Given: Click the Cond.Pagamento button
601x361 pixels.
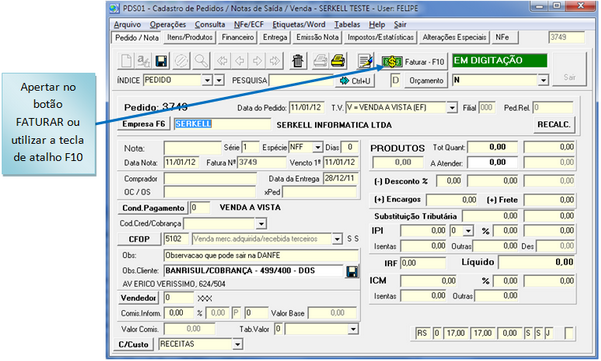Looking at the screenshot, I should pyautogui.click(x=153, y=208).
